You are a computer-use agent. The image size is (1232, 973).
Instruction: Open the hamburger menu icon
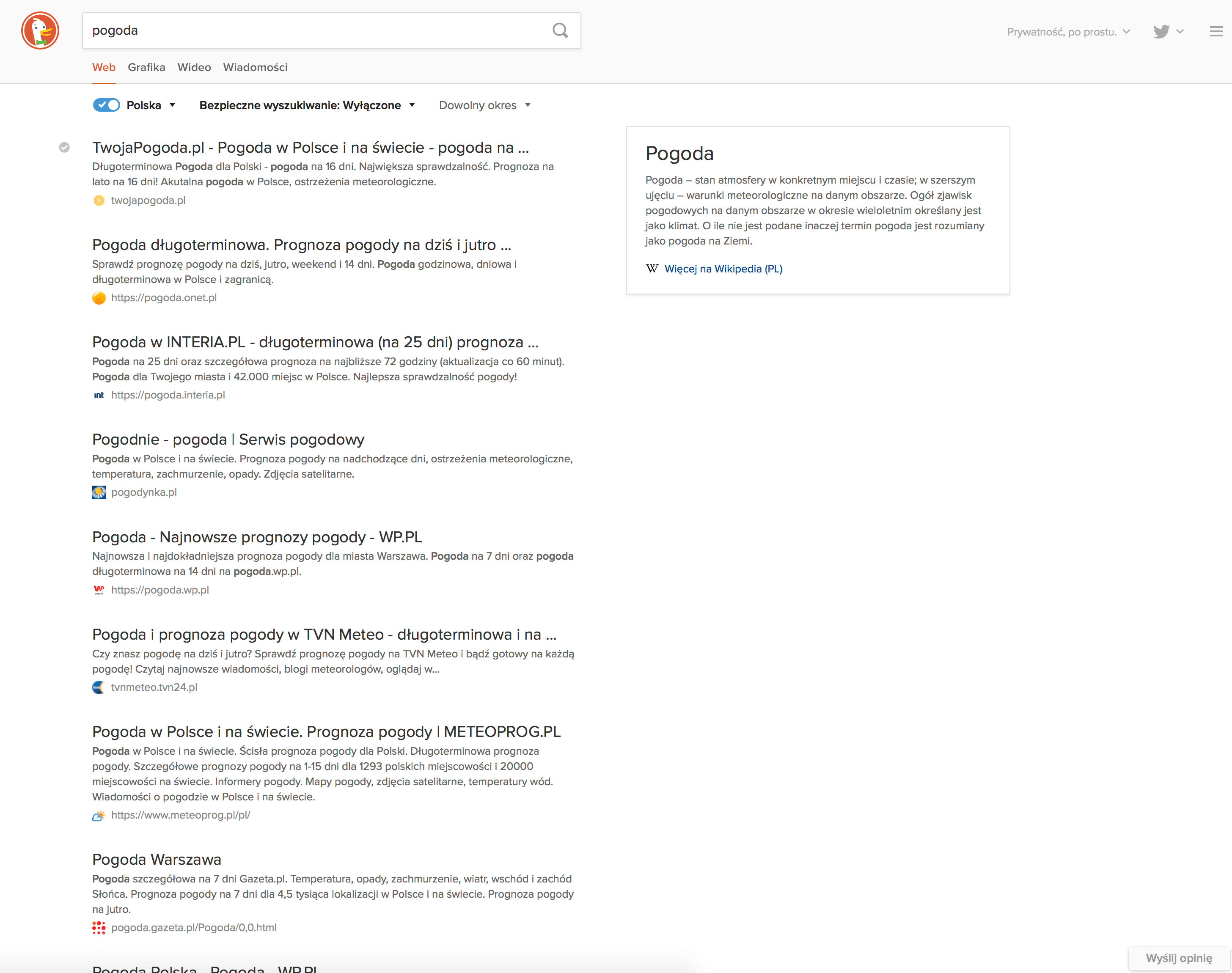tap(1216, 32)
